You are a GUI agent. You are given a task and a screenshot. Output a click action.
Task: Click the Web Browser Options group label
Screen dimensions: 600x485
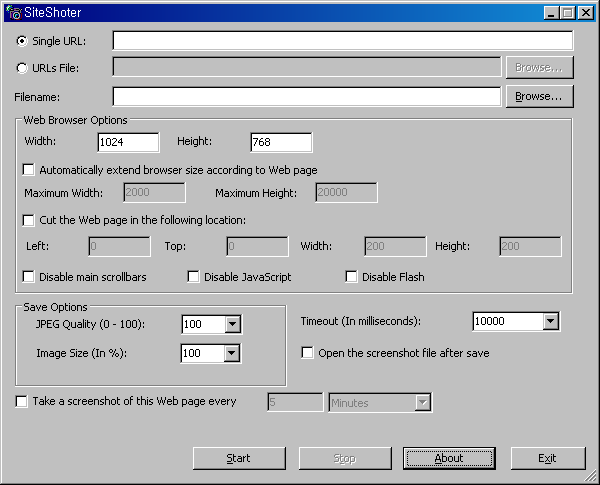click(75, 120)
